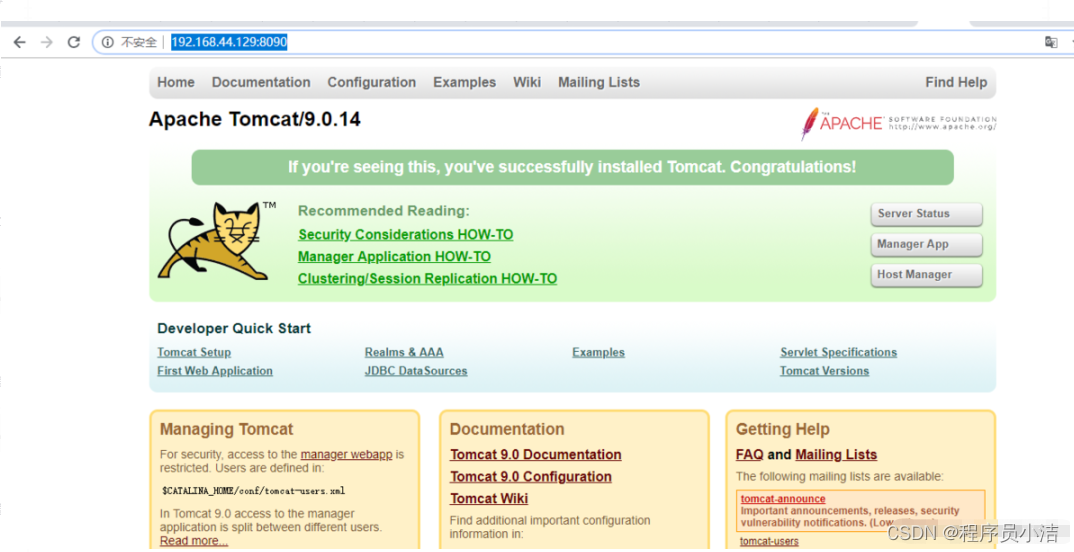1074x552 pixels.
Task: Open the Manager App button
Action: 926,244
